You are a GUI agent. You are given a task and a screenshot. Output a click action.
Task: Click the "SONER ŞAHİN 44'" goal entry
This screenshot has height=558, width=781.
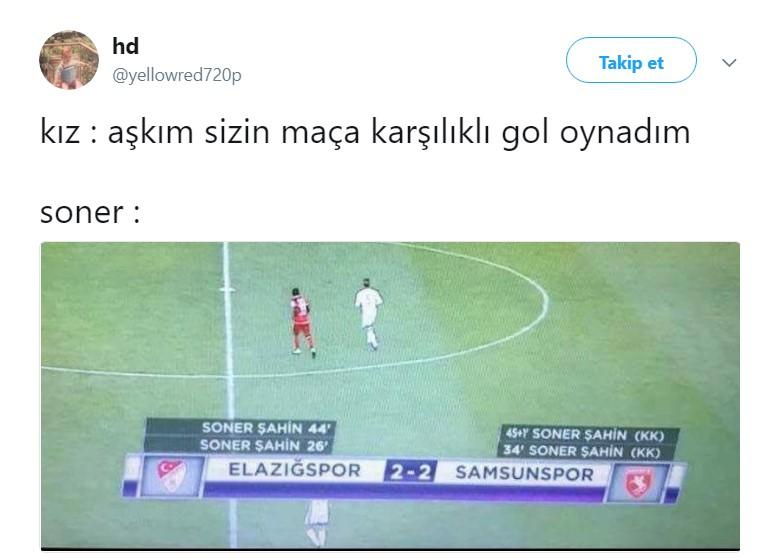266,428
